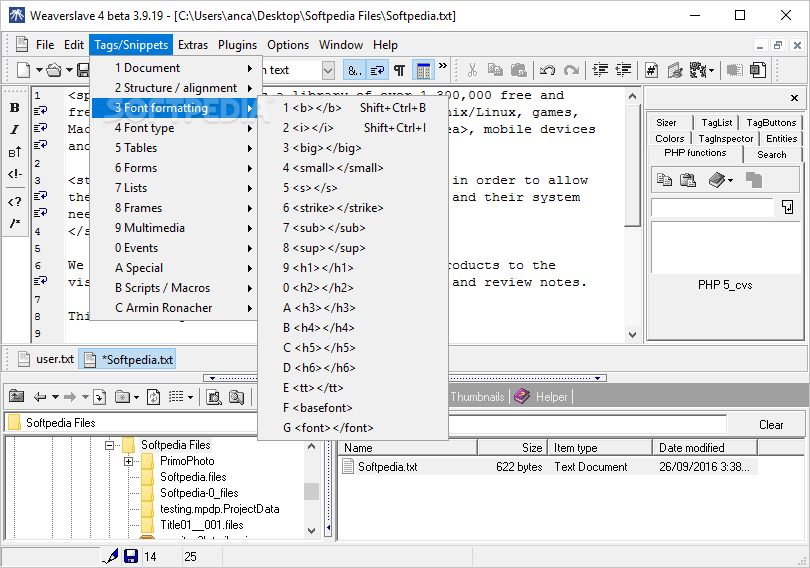Open book icon dropdown in PHP functions panel

730,180
